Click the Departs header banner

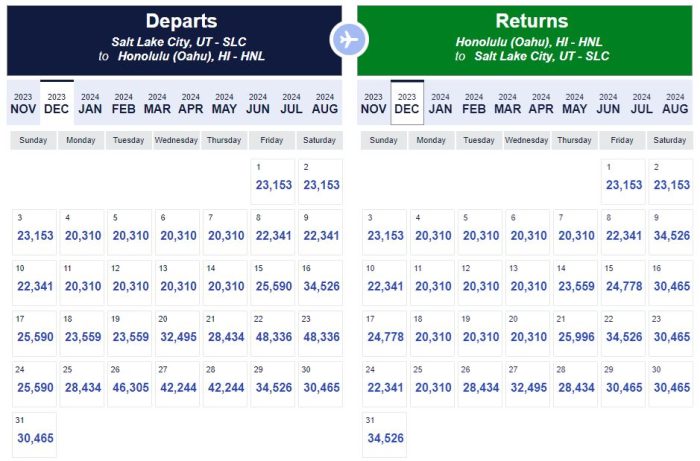click(x=174, y=38)
